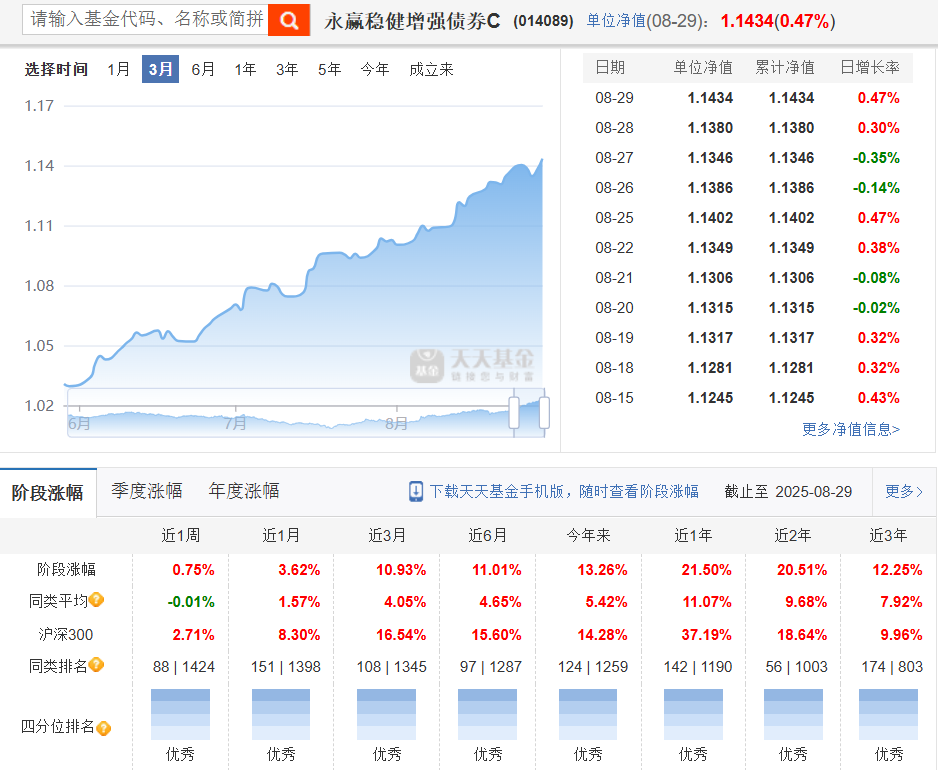Switch to the 年度涨幅 tab
Image resolution: width=938 pixels, height=770 pixels.
(244, 491)
